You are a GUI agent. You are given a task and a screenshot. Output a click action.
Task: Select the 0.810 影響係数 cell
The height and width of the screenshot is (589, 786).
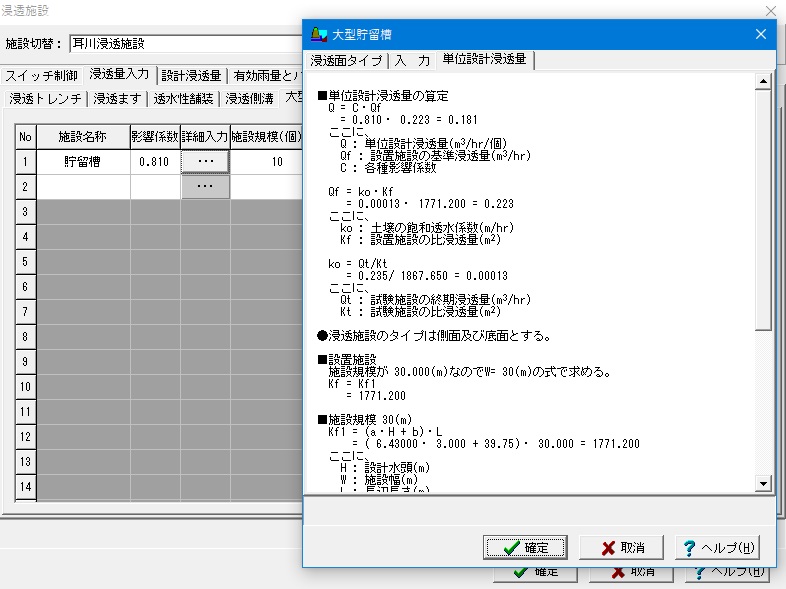pyautogui.click(x=155, y=161)
